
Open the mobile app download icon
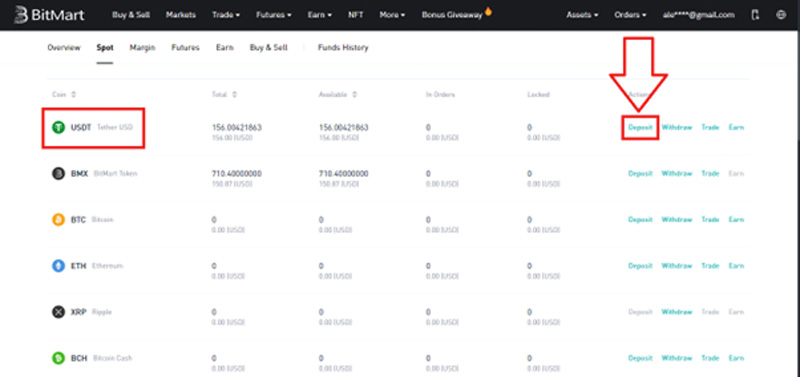pos(756,15)
